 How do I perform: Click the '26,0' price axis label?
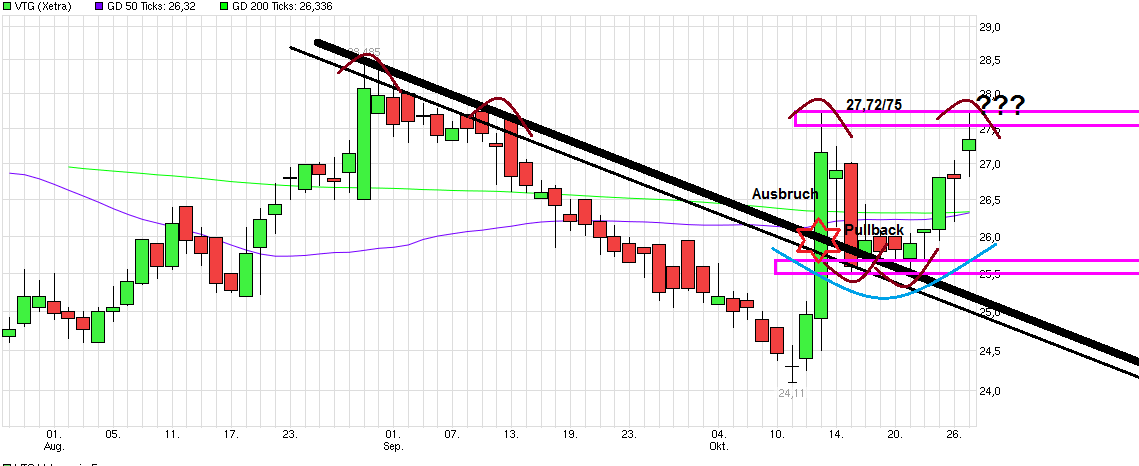[x=990, y=237]
